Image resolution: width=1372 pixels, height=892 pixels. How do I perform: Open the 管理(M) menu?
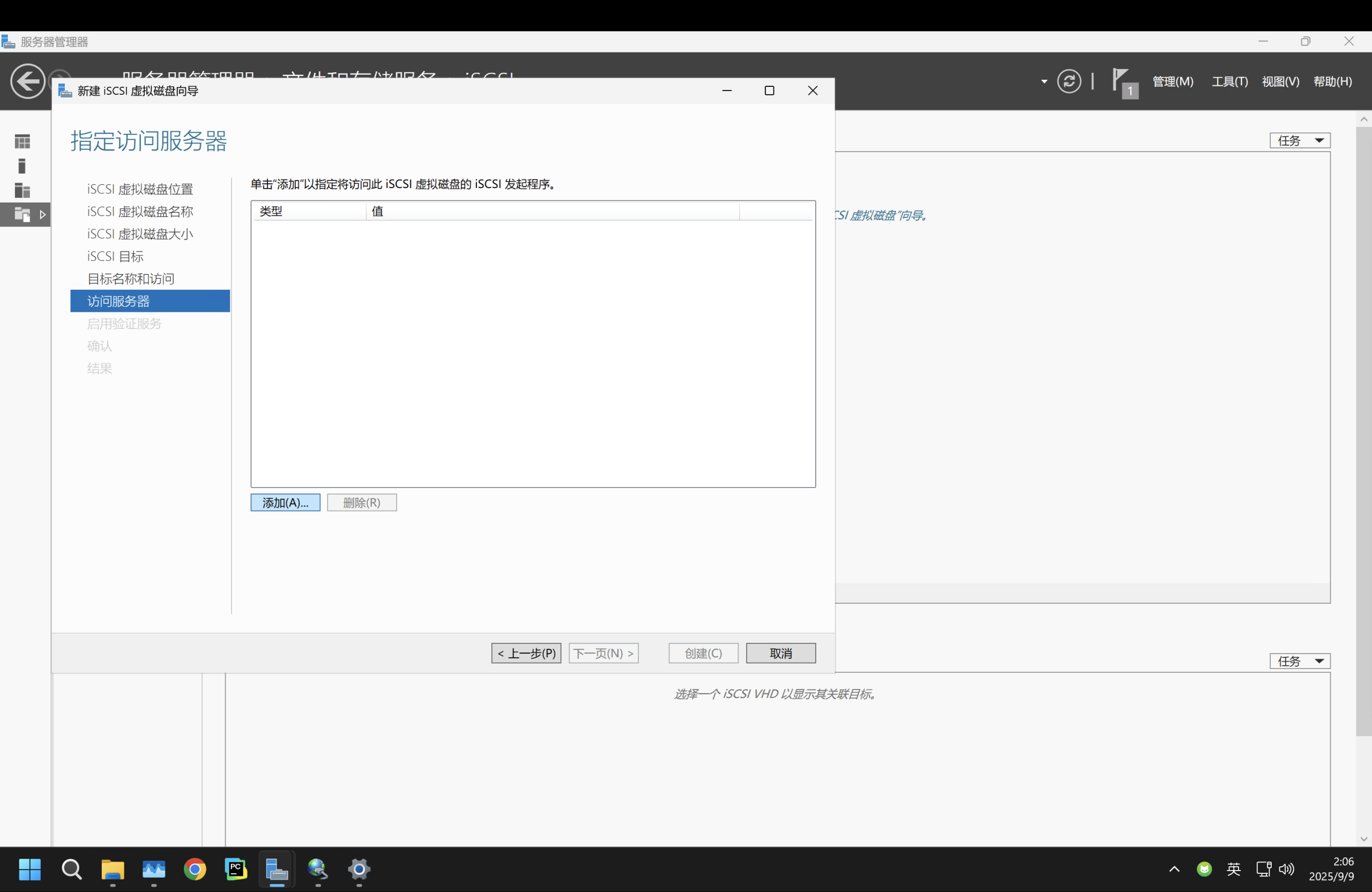point(1173,81)
